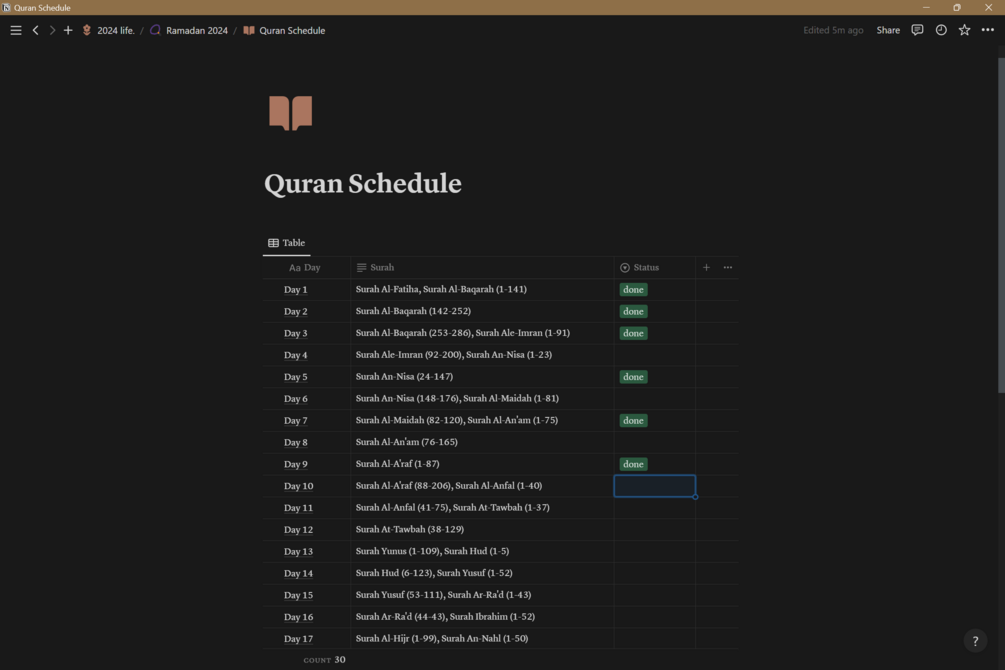Select the Day 8 title cell
The height and width of the screenshot is (670, 1005).
point(306,442)
